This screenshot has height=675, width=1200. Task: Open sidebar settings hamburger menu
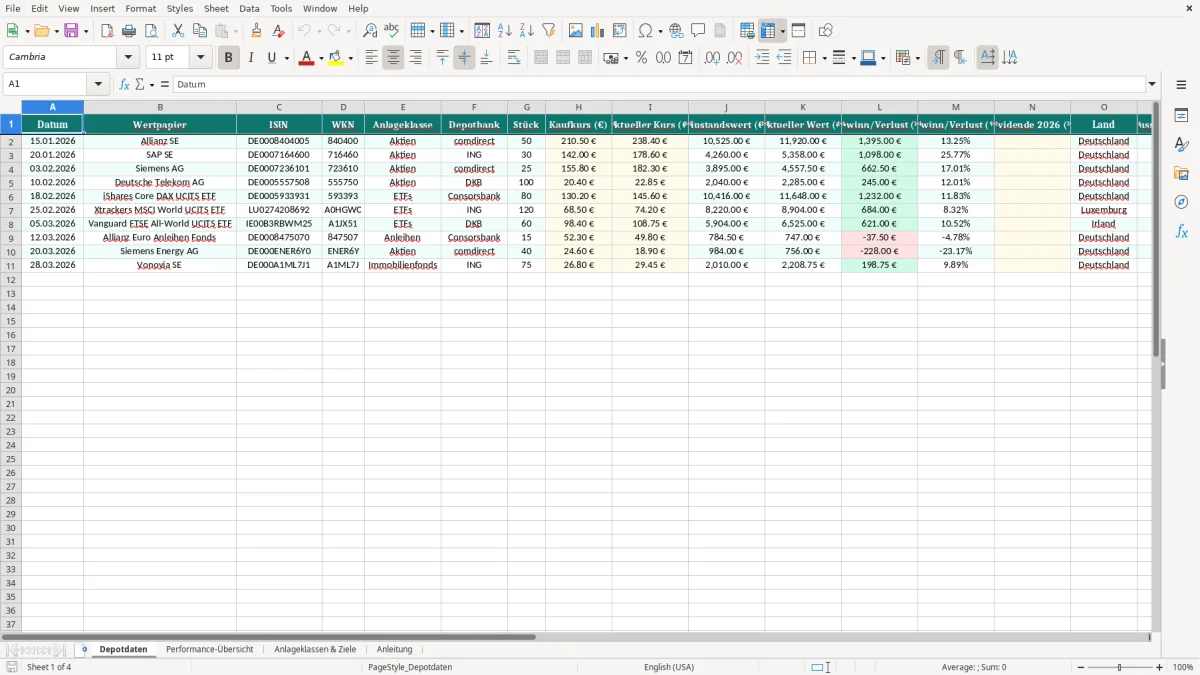coord(1181,84)
